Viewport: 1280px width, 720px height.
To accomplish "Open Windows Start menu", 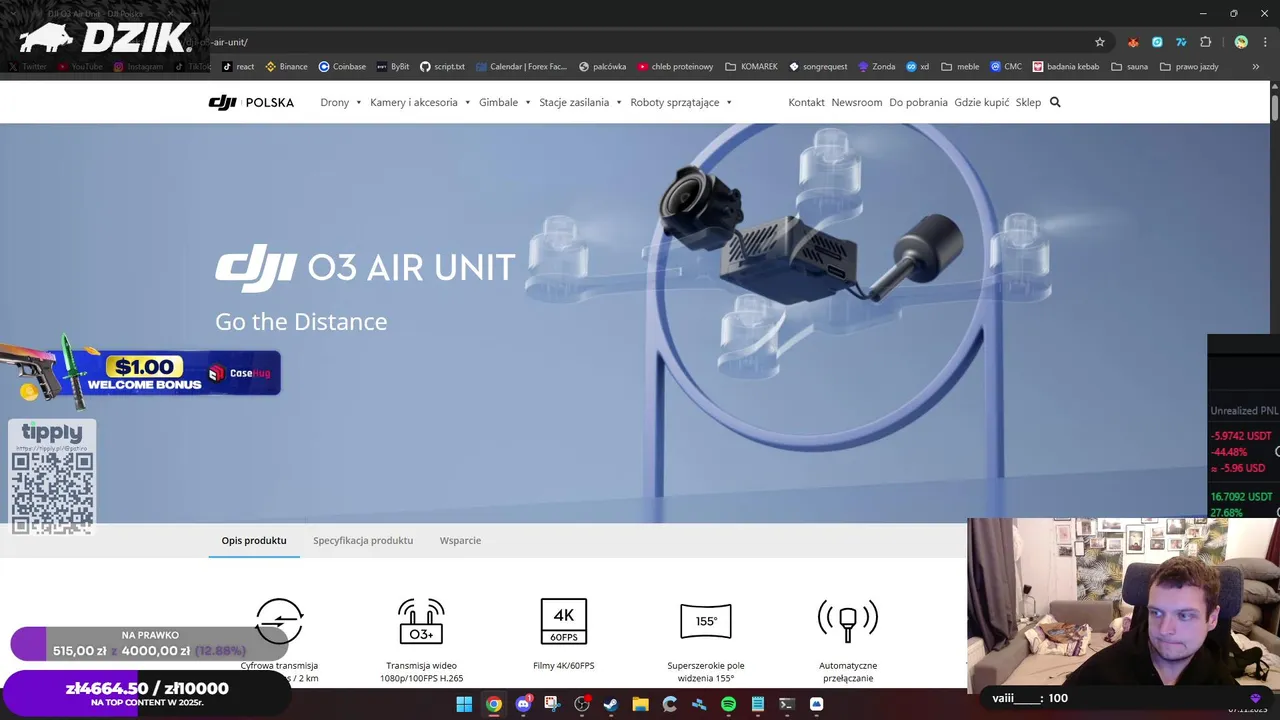I will [464, 704].
